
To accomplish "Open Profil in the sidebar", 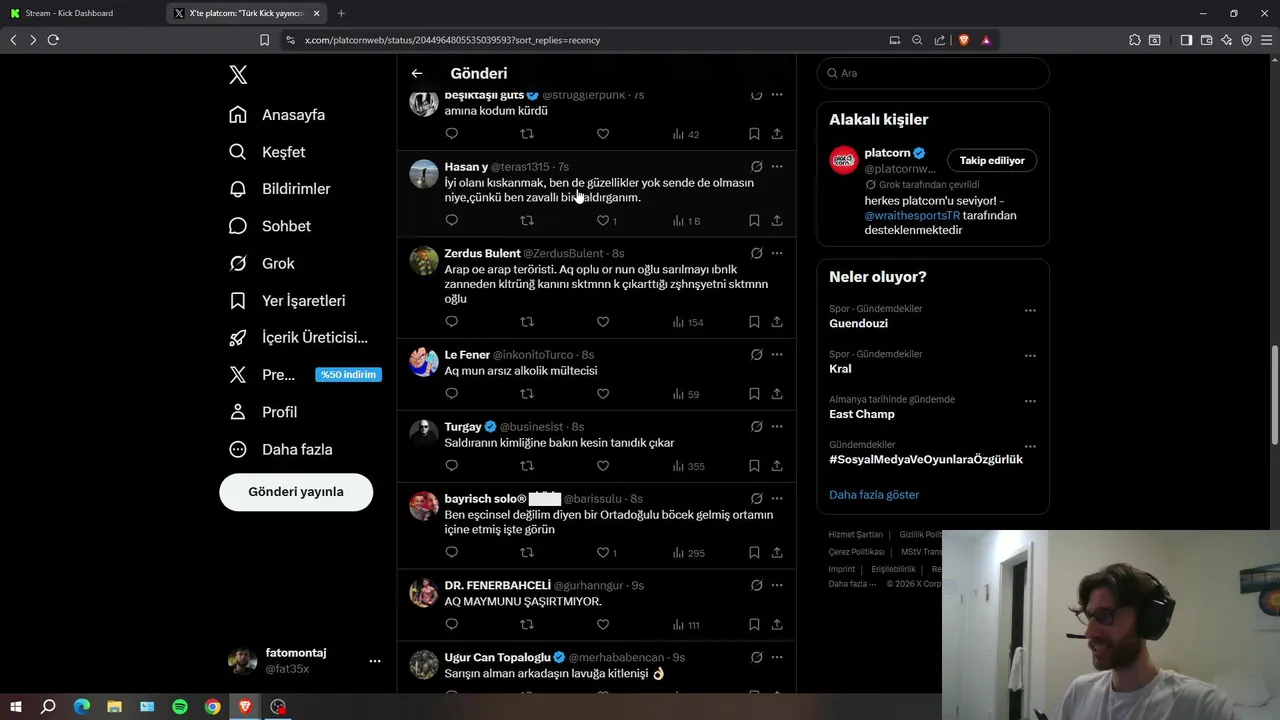I will (x=264, y=412).
